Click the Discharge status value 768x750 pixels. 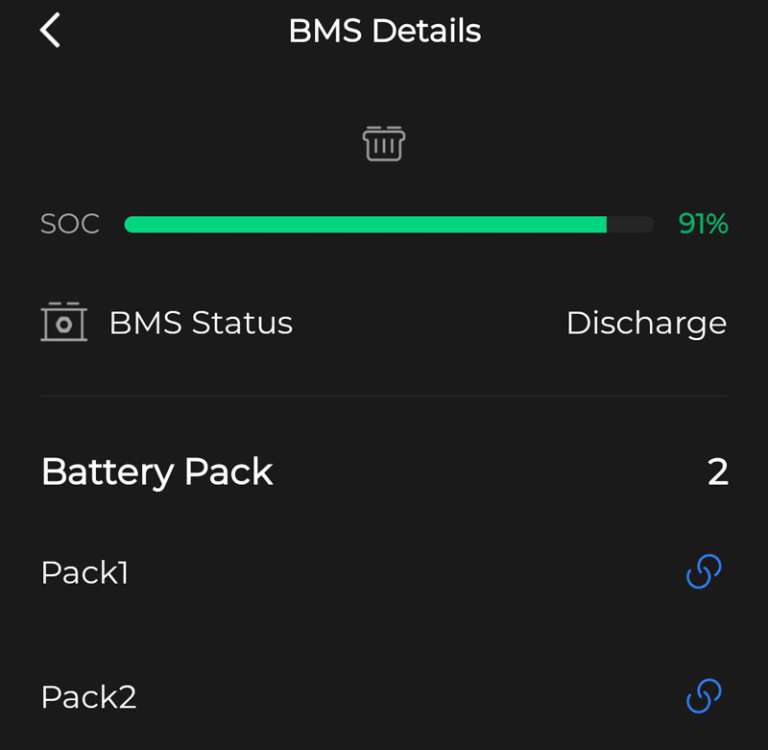coord(646,323)
